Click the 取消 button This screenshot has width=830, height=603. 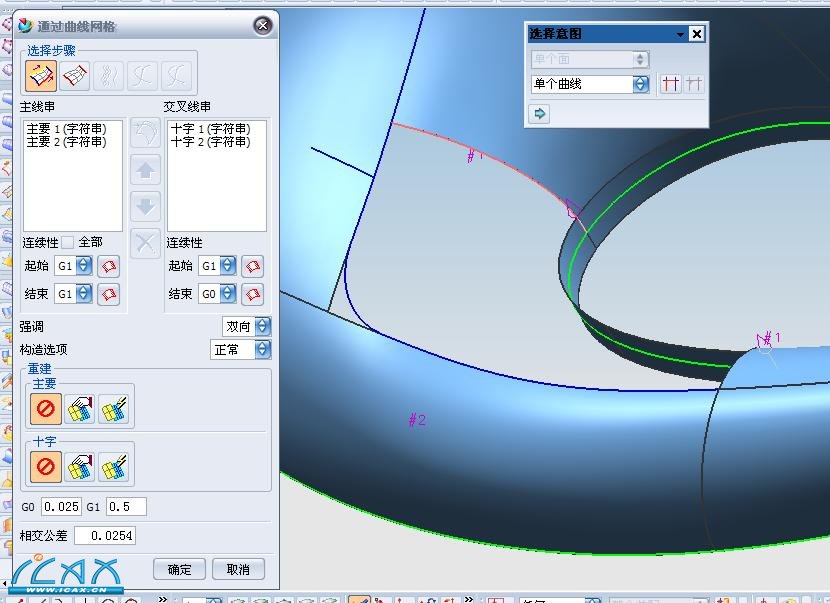point(238,569)
